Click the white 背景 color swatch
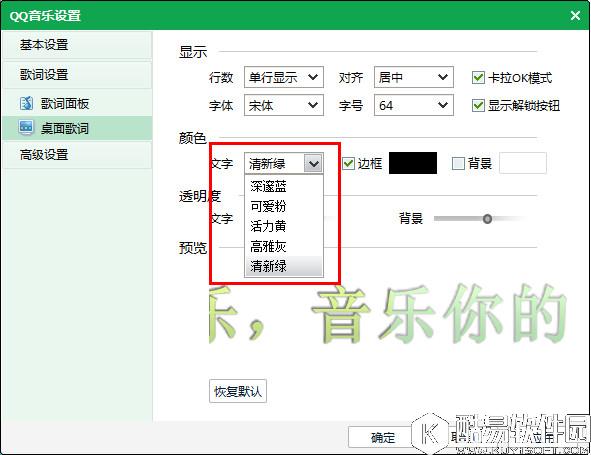The width and height of the screenshot is (591, 455). [x=523, y=163]
